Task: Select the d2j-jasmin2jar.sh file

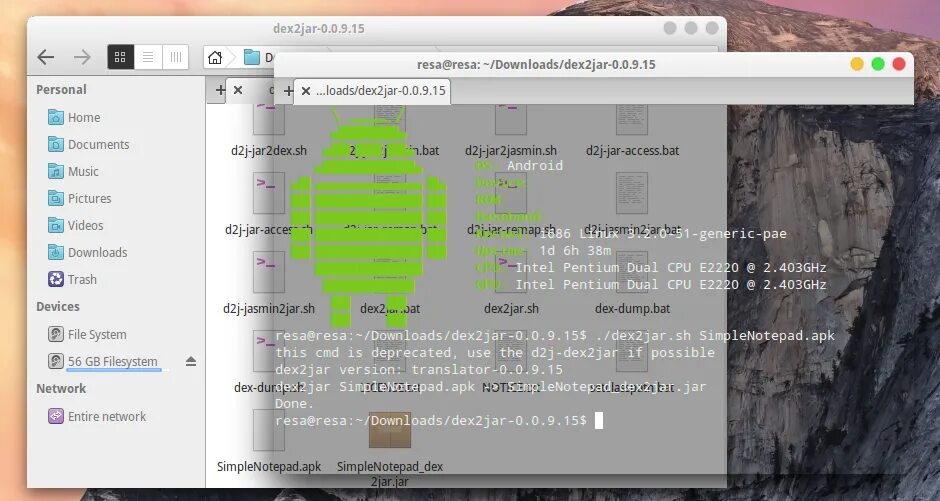Action: [x=269, y=284]
